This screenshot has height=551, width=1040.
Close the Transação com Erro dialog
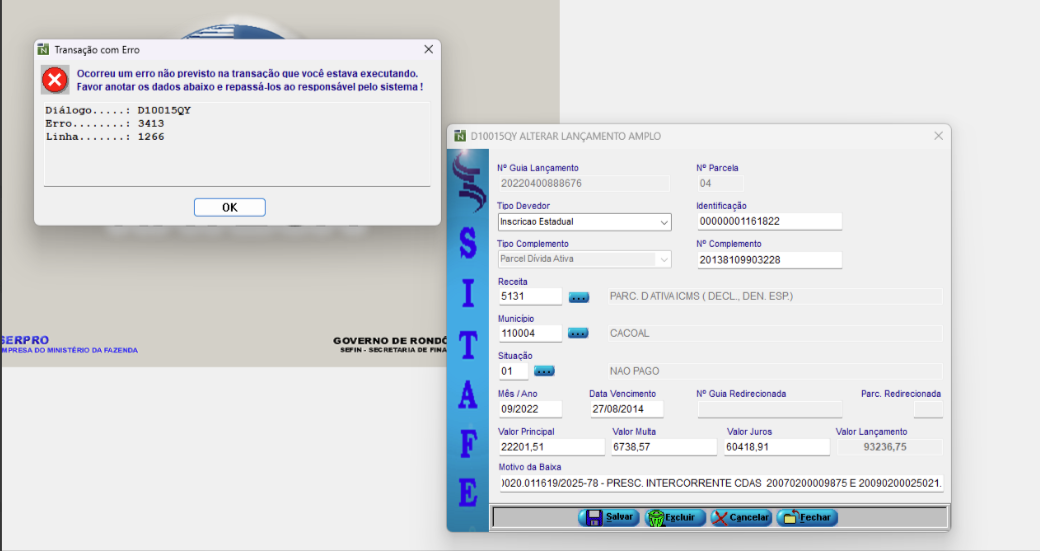[x=428, y=49]
